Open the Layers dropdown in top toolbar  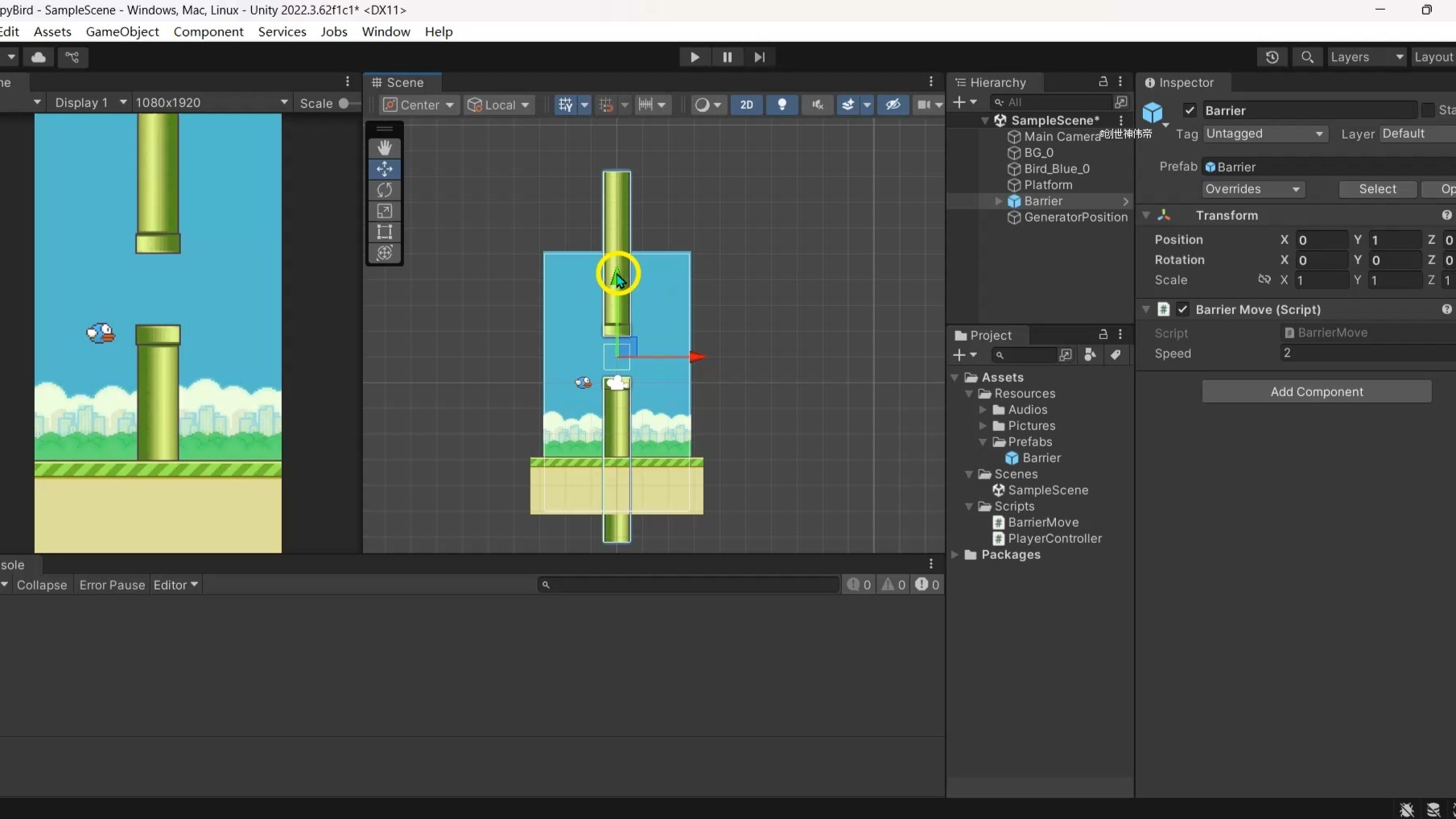click(1367, 57)
